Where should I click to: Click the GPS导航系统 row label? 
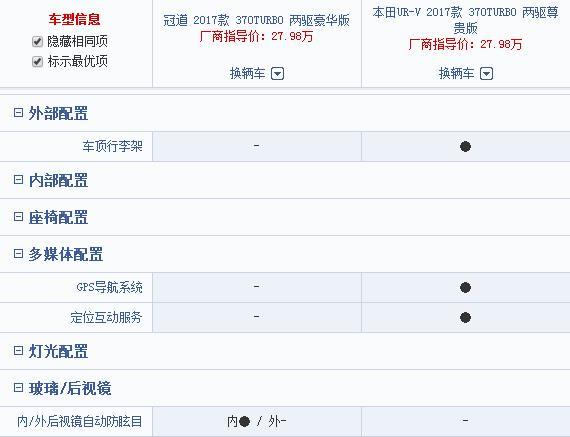tap(109, 287)
